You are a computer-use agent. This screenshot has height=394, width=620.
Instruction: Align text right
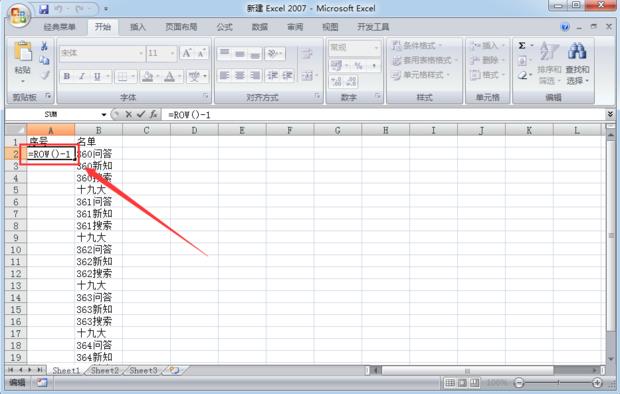click(255, 75)
